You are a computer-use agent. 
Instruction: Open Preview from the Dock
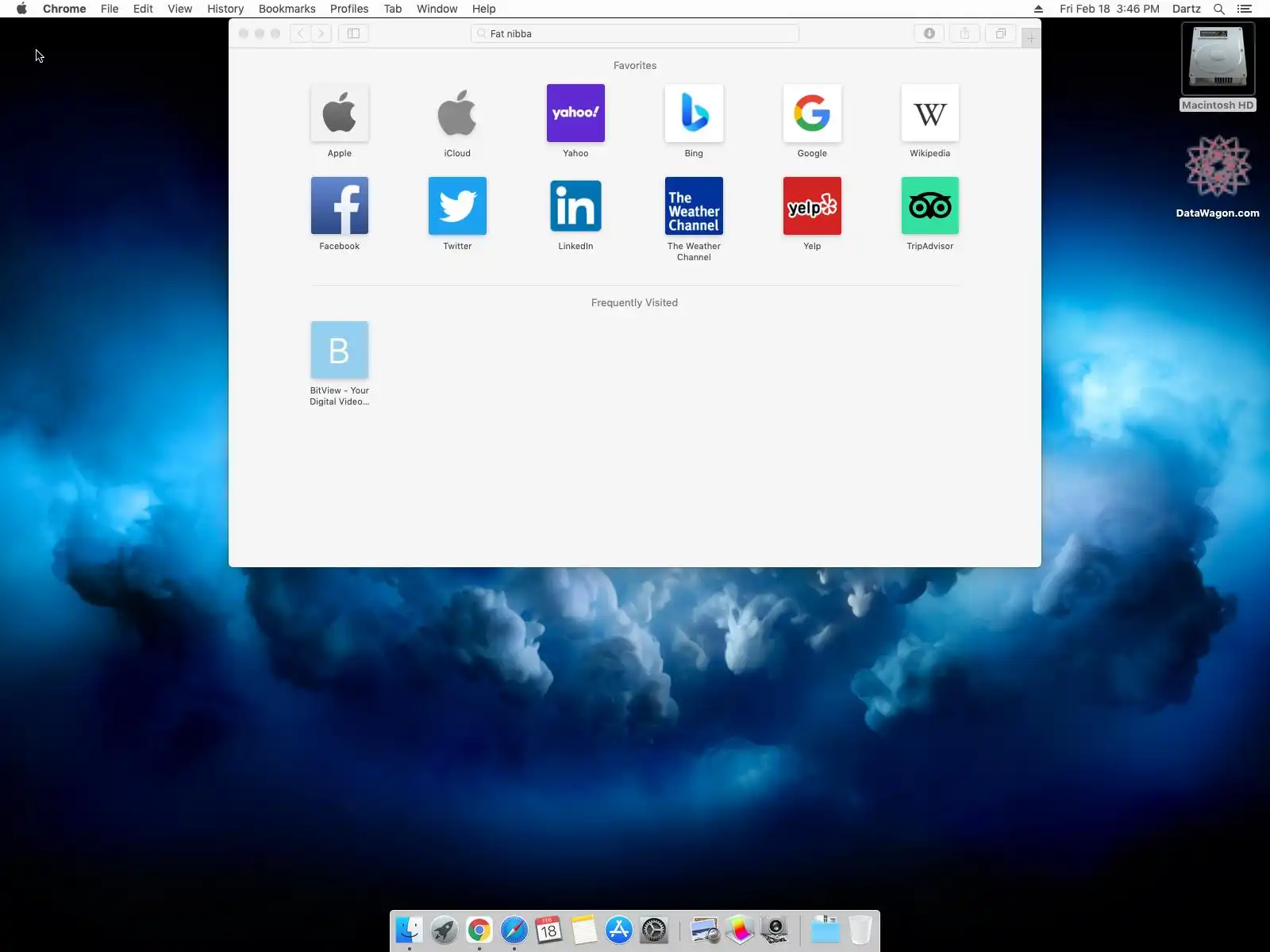point(705,930)
